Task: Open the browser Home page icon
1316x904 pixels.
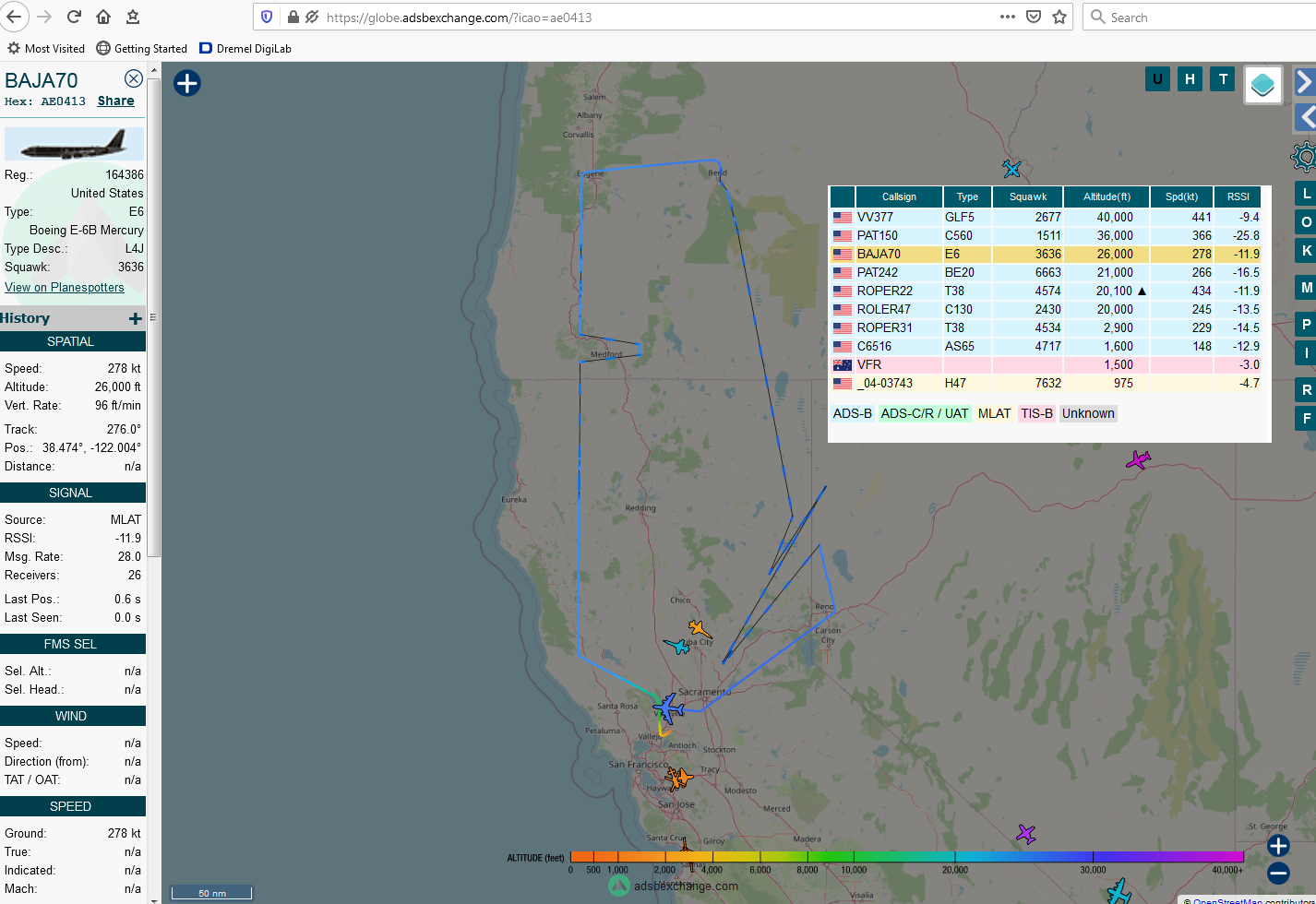Action: 103,17
